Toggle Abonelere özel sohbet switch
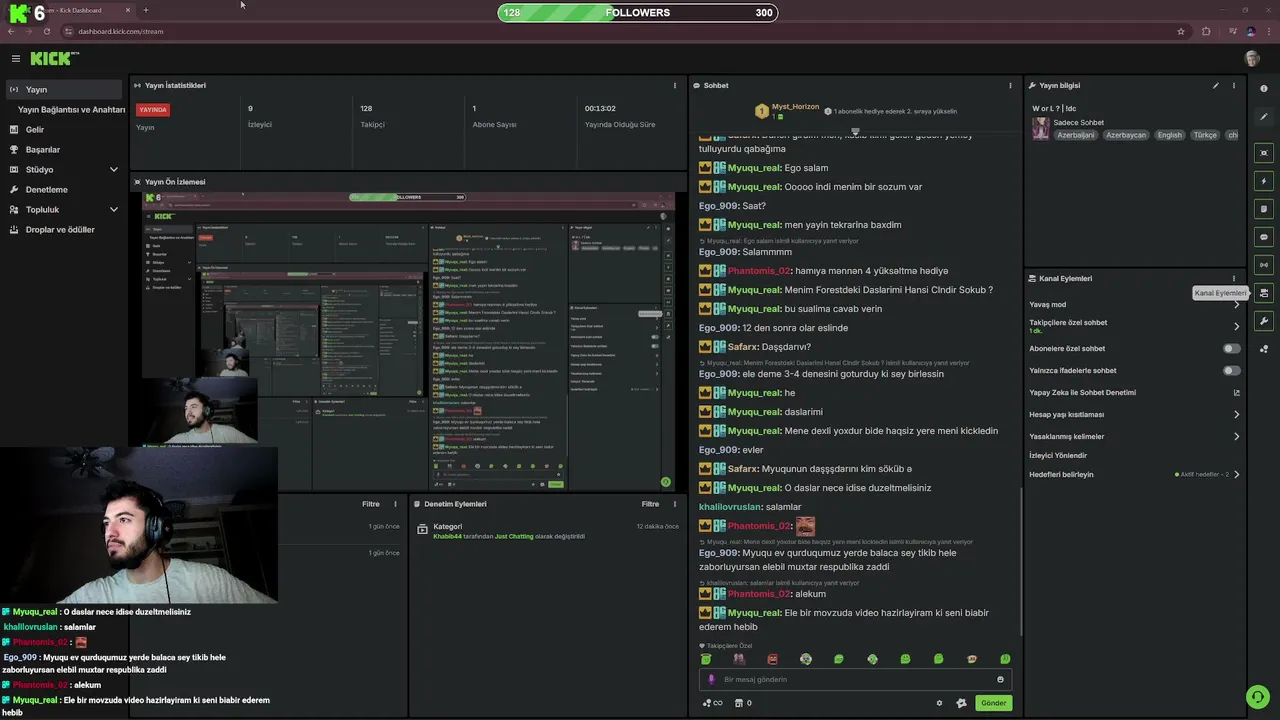1280x720 pixels. click(1232, 349)
